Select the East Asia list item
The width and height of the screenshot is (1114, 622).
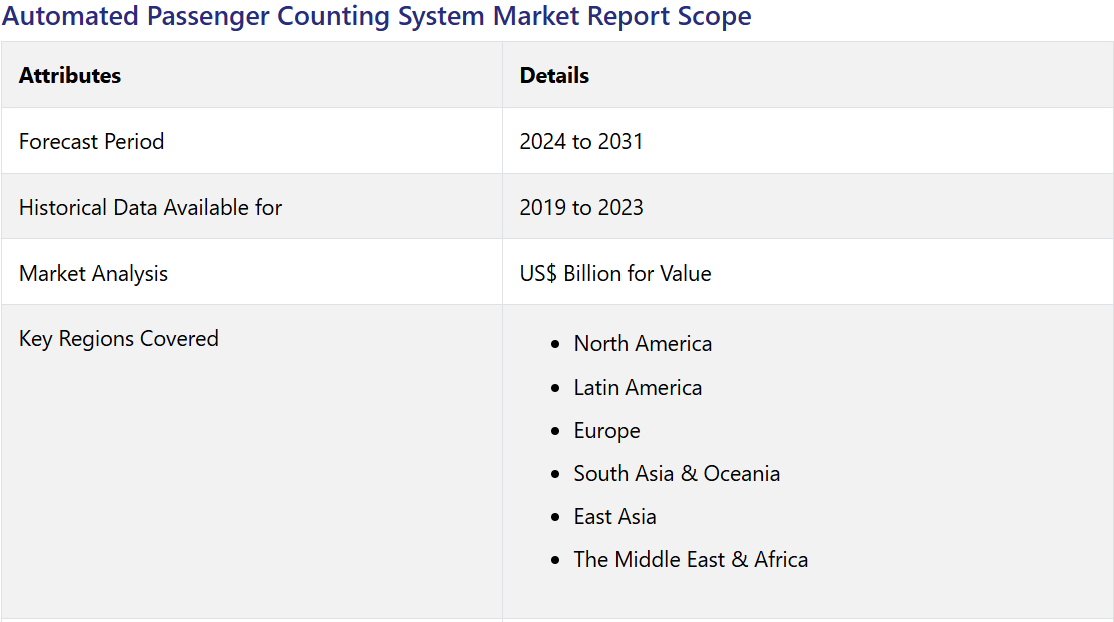pos(614,517)
